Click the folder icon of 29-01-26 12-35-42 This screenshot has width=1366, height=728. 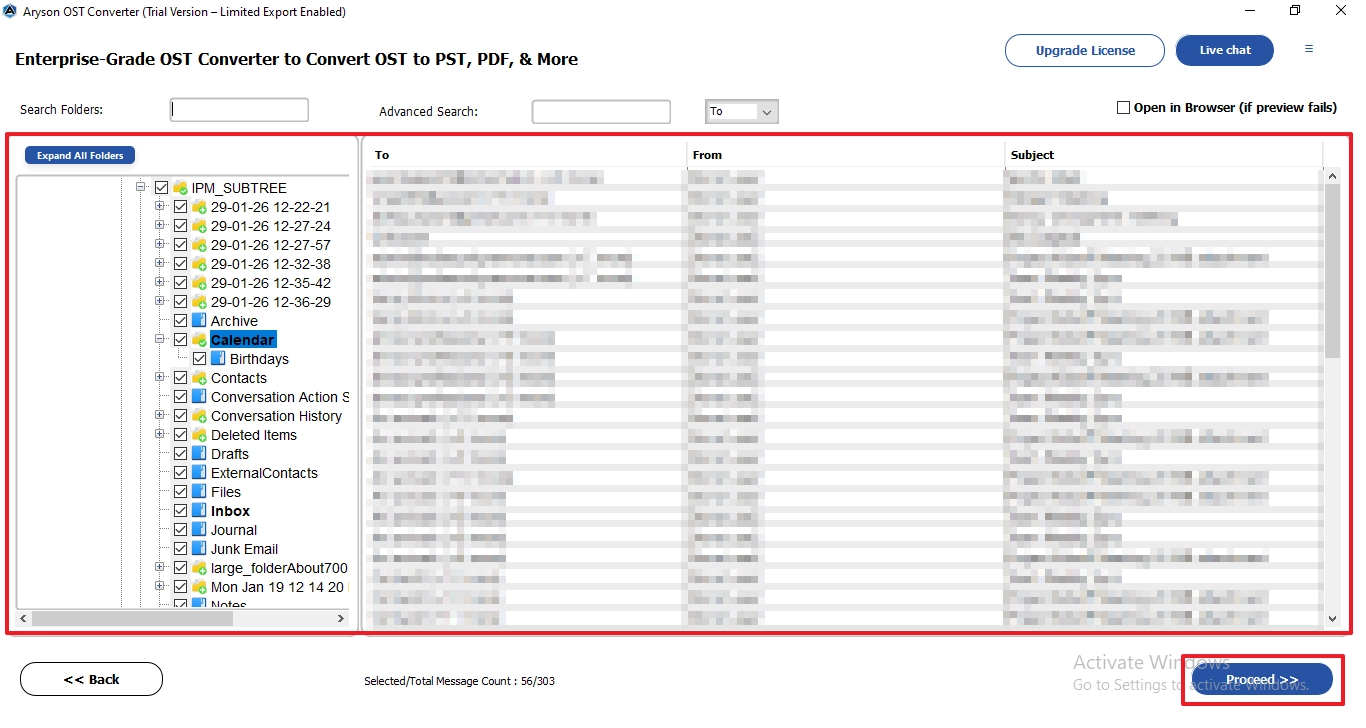(x=200, y=283)
